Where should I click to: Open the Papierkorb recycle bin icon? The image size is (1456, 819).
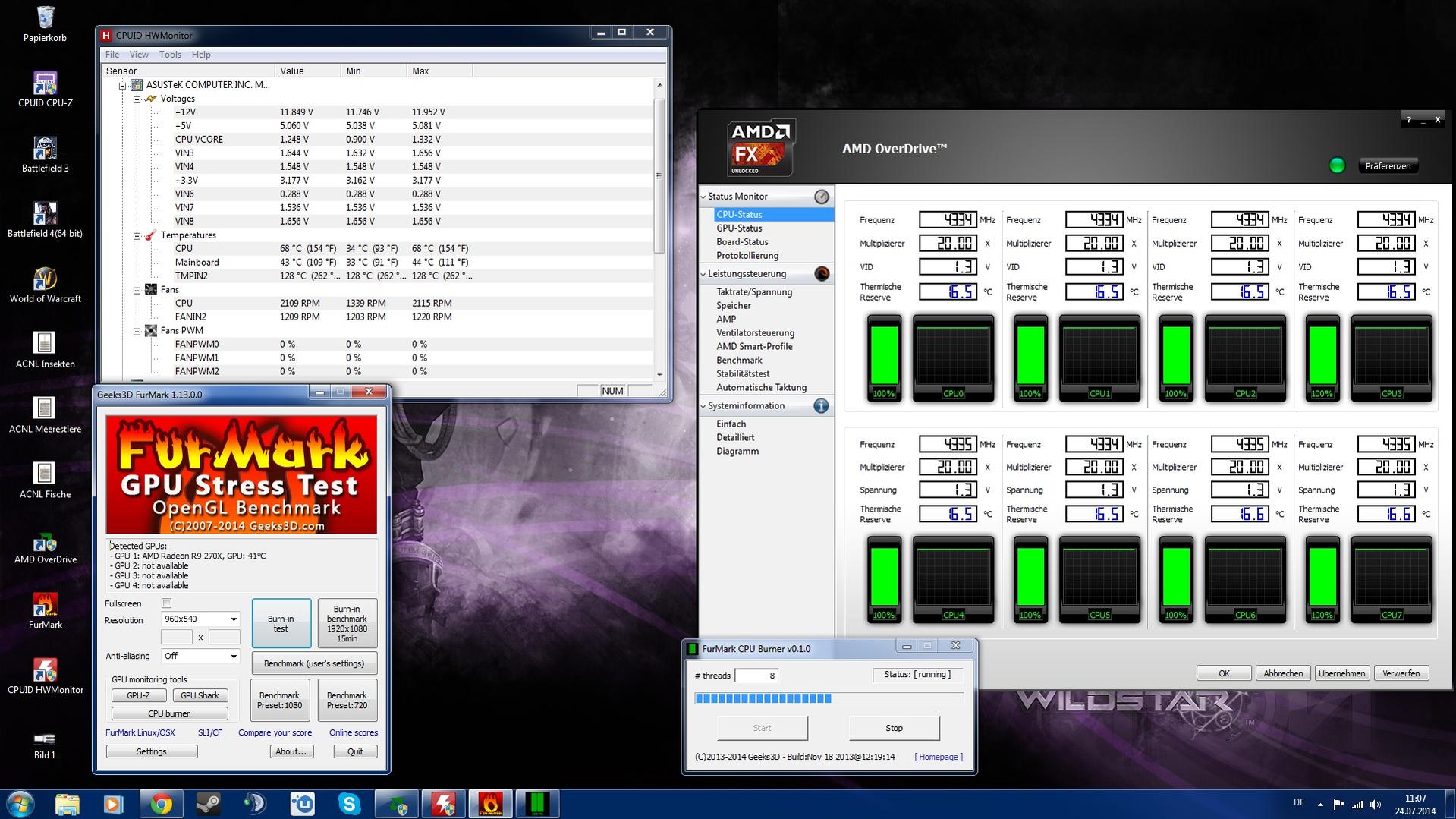pos(45,24)
